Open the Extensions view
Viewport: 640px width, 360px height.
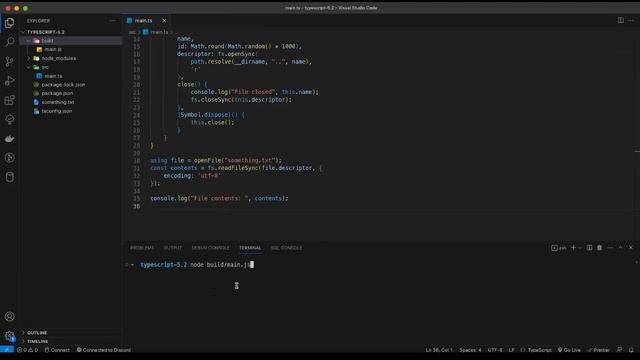tap(9, 100)
